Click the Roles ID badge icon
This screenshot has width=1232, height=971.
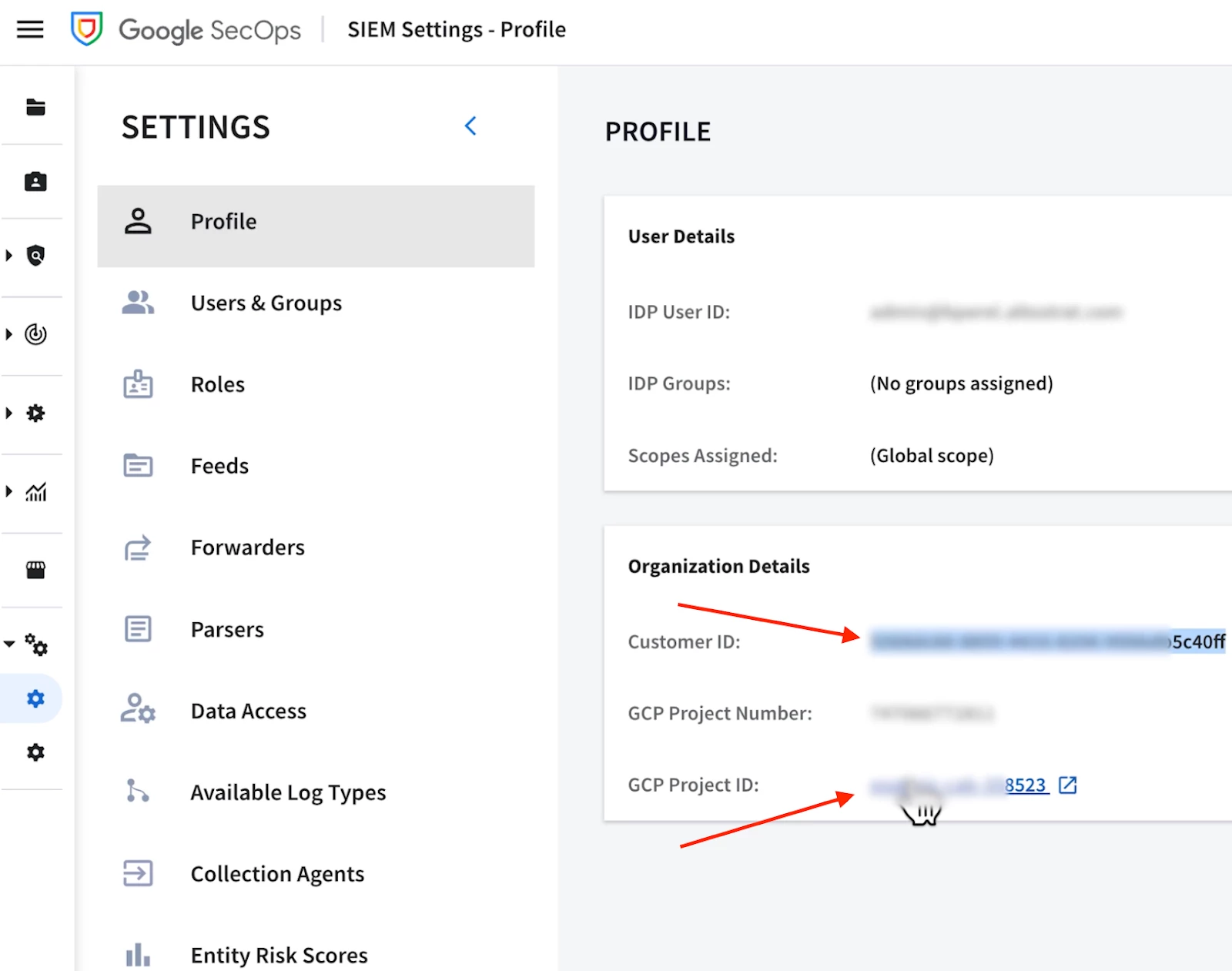tap(138, 383)
